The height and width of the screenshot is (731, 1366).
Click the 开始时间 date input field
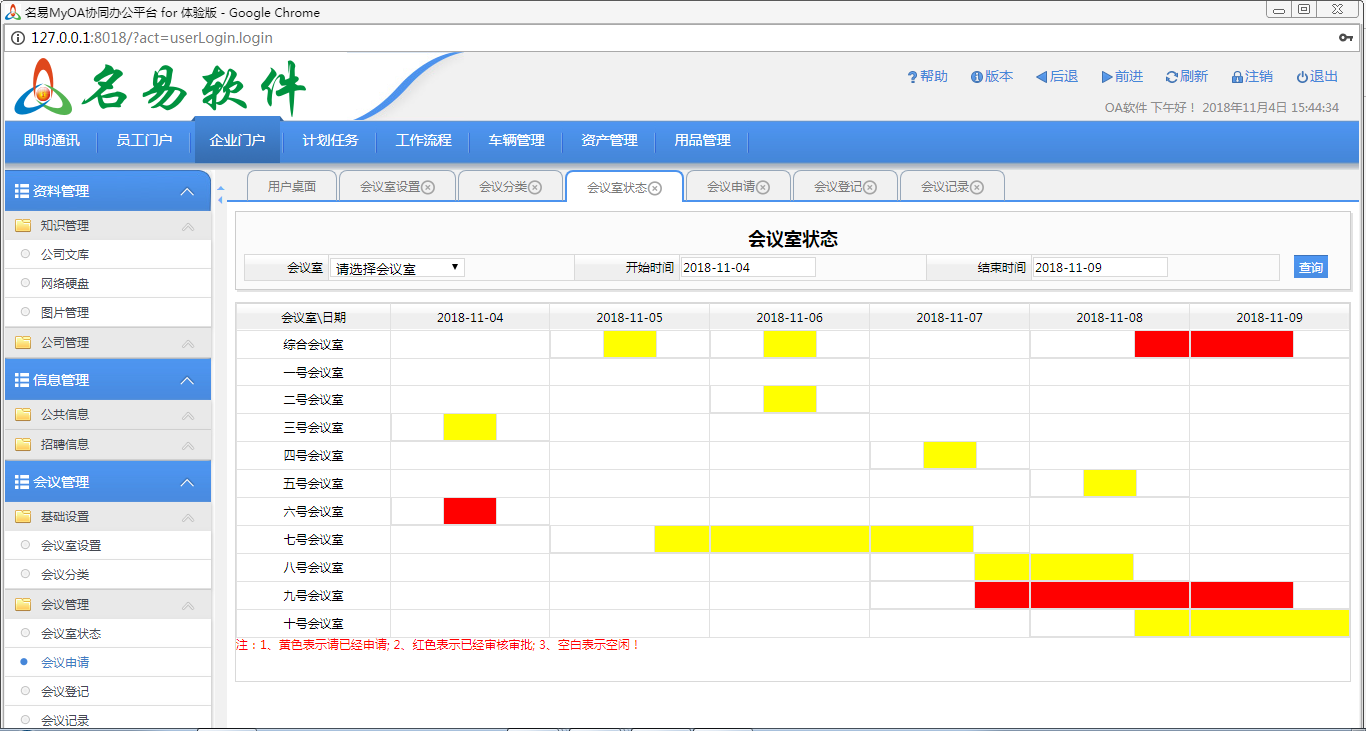[x=747, y=267]
